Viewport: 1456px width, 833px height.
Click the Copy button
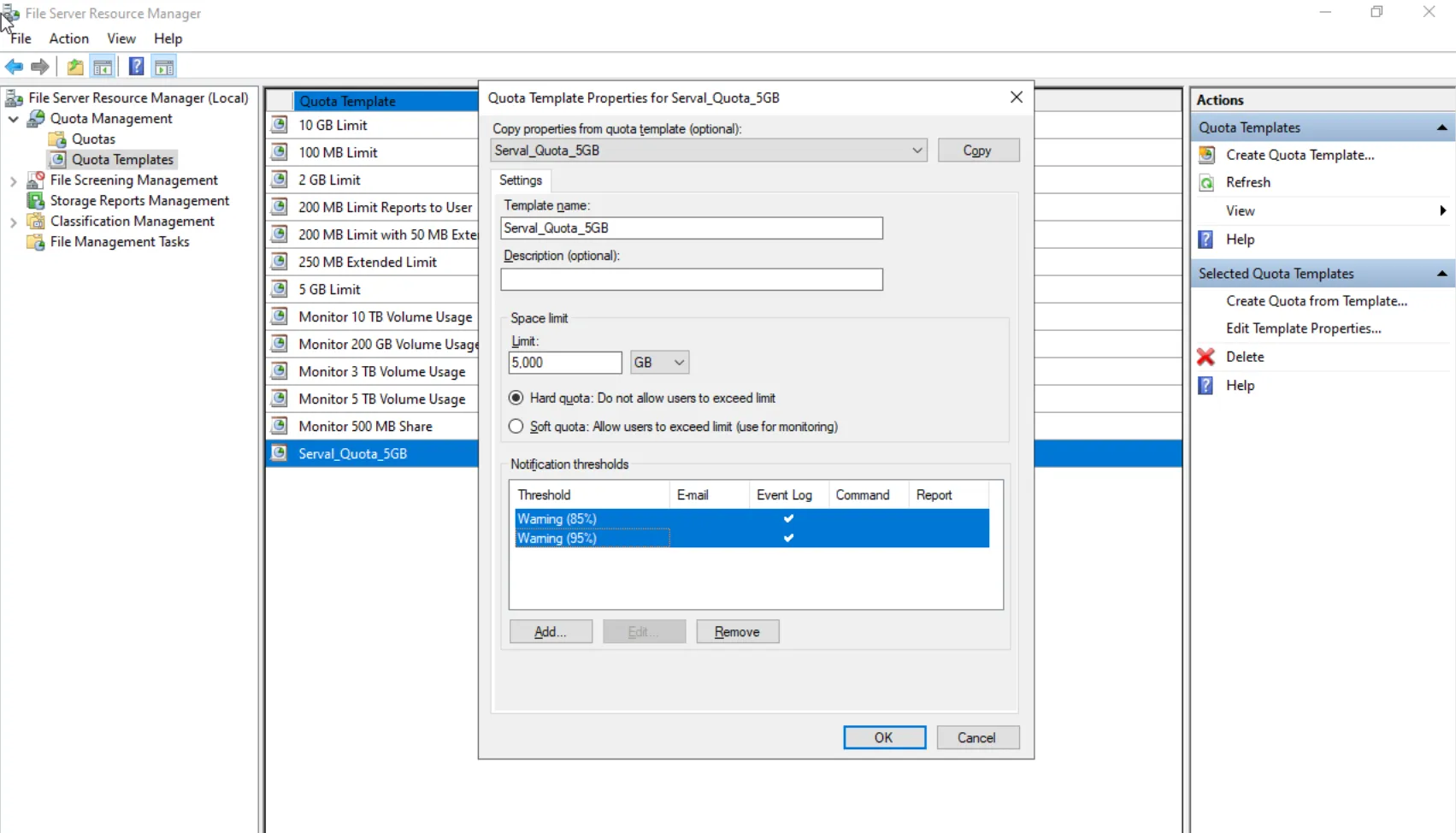[x=978, y=151]
